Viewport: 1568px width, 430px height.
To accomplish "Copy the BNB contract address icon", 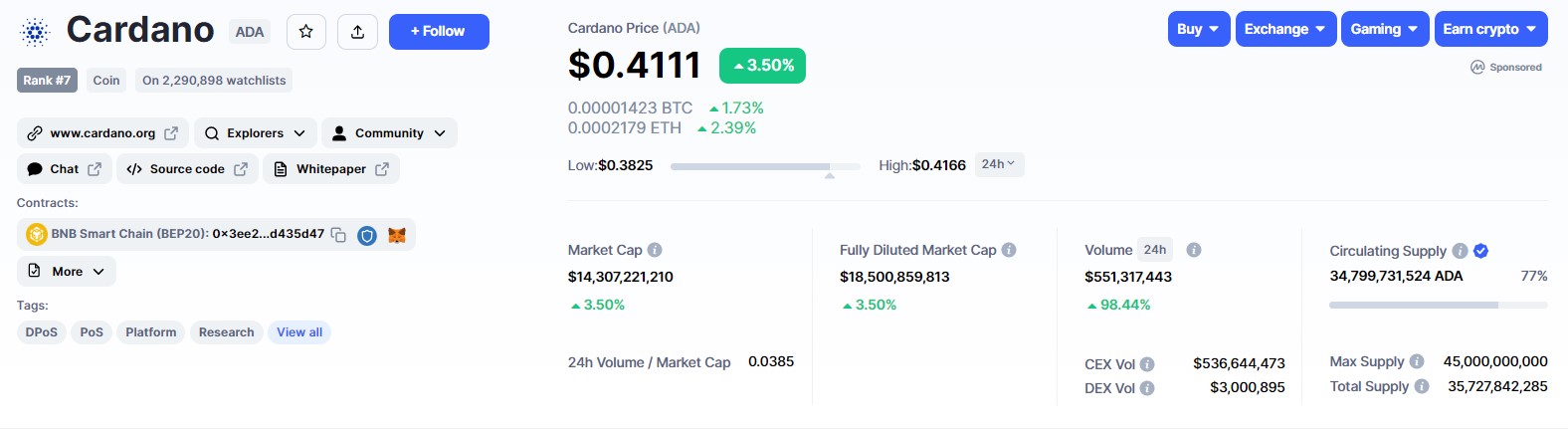I will (x=338, y=235).
